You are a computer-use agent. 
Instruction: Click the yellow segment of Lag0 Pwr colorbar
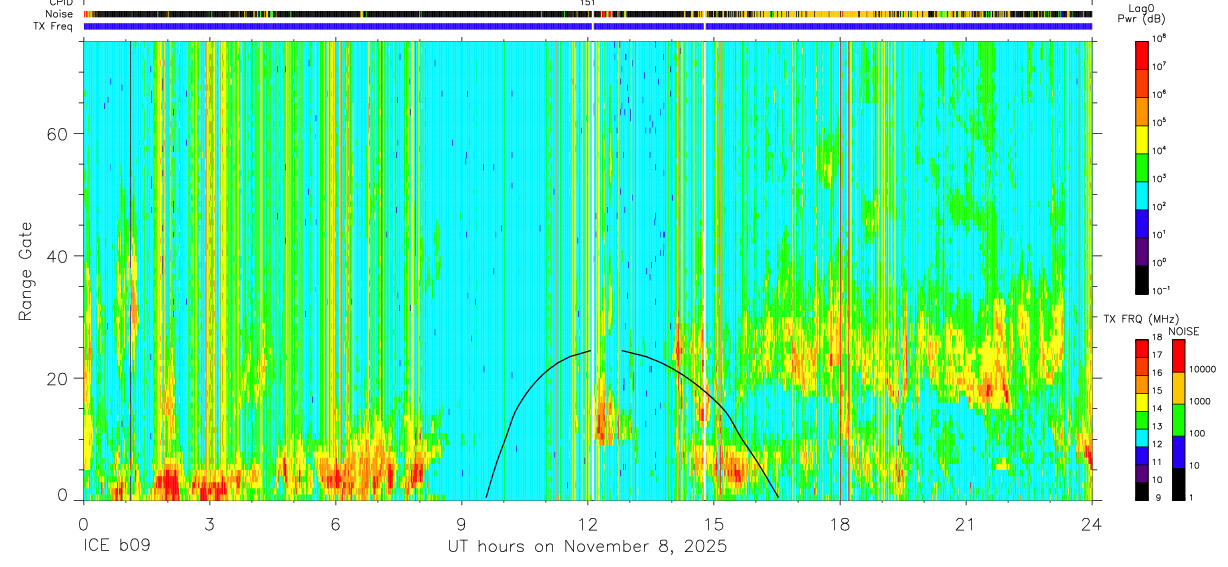(x=1142, y=138)
